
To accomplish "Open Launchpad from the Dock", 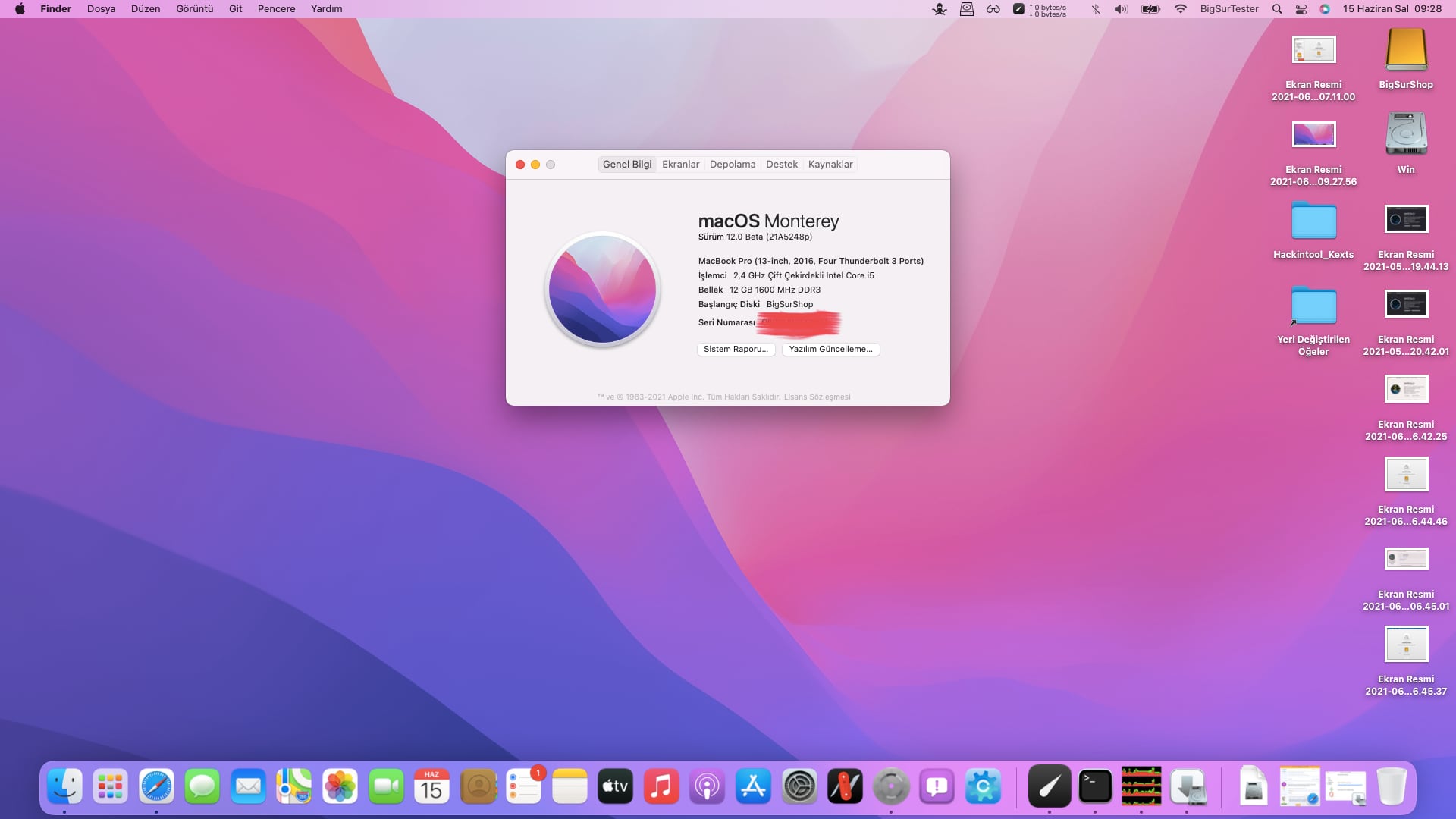I will [x=111, y=787].
